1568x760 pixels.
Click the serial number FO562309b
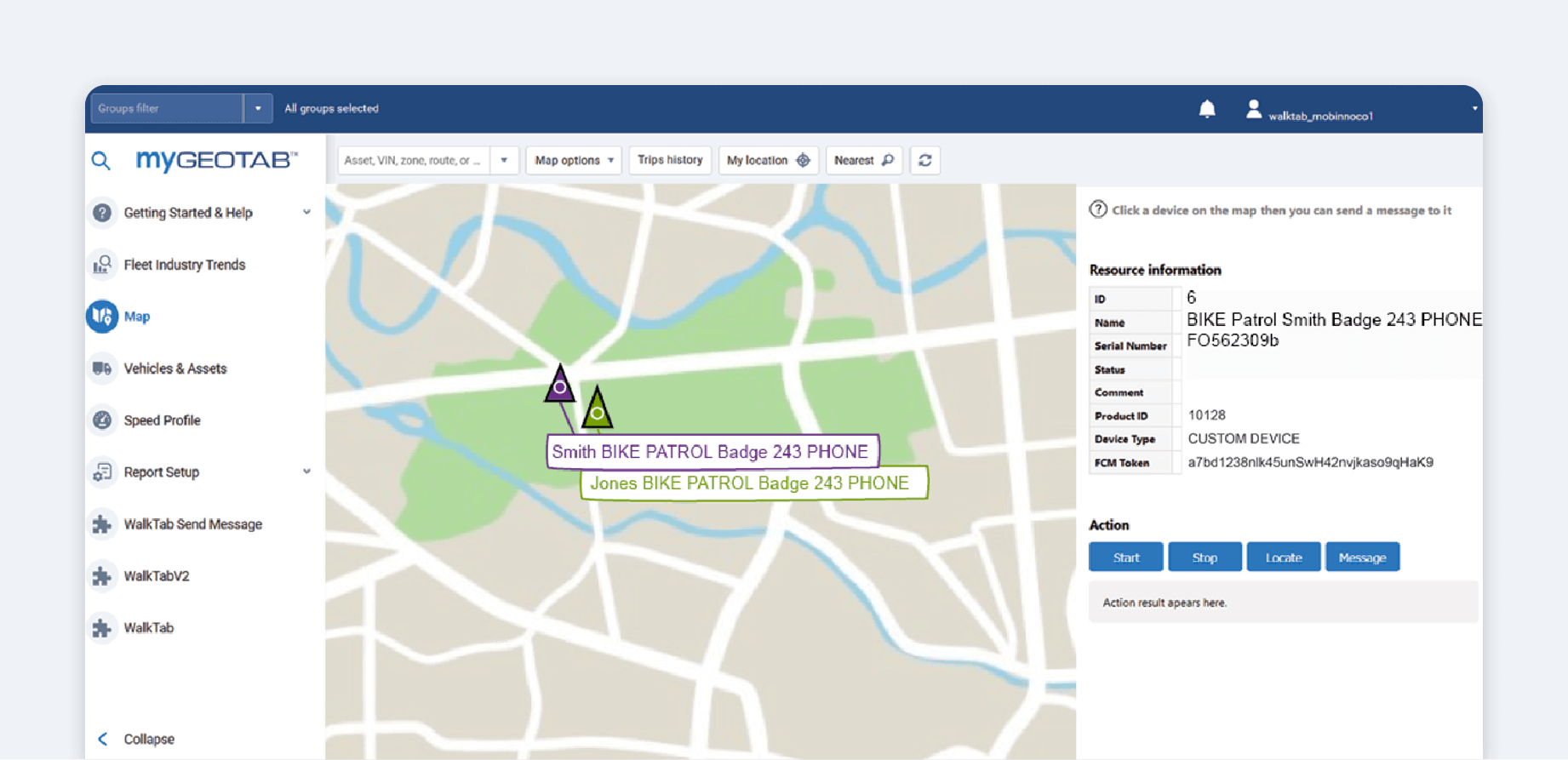1233,340
